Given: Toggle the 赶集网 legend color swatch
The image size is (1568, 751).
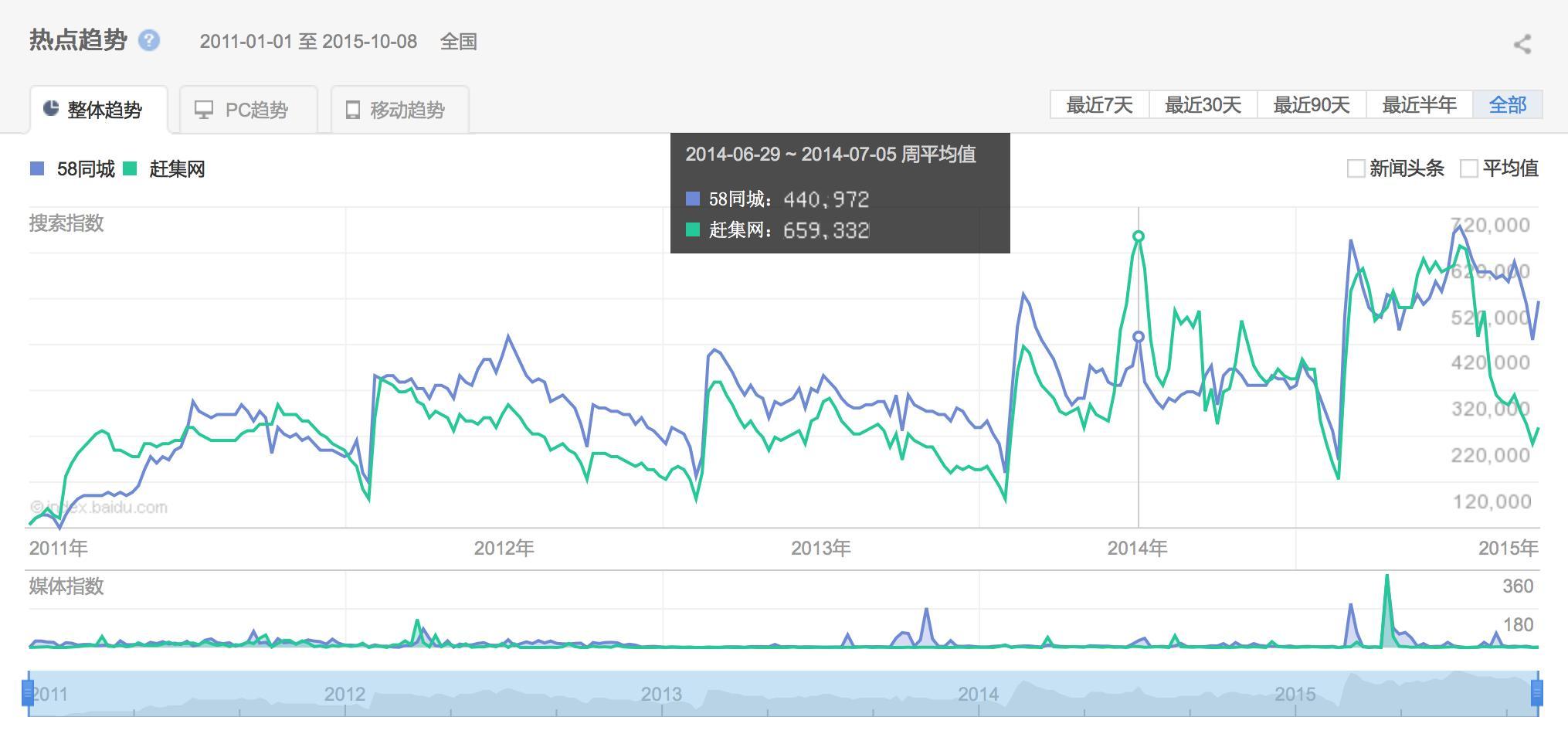Looking at the screenshot, I should [x=130, y=168].
